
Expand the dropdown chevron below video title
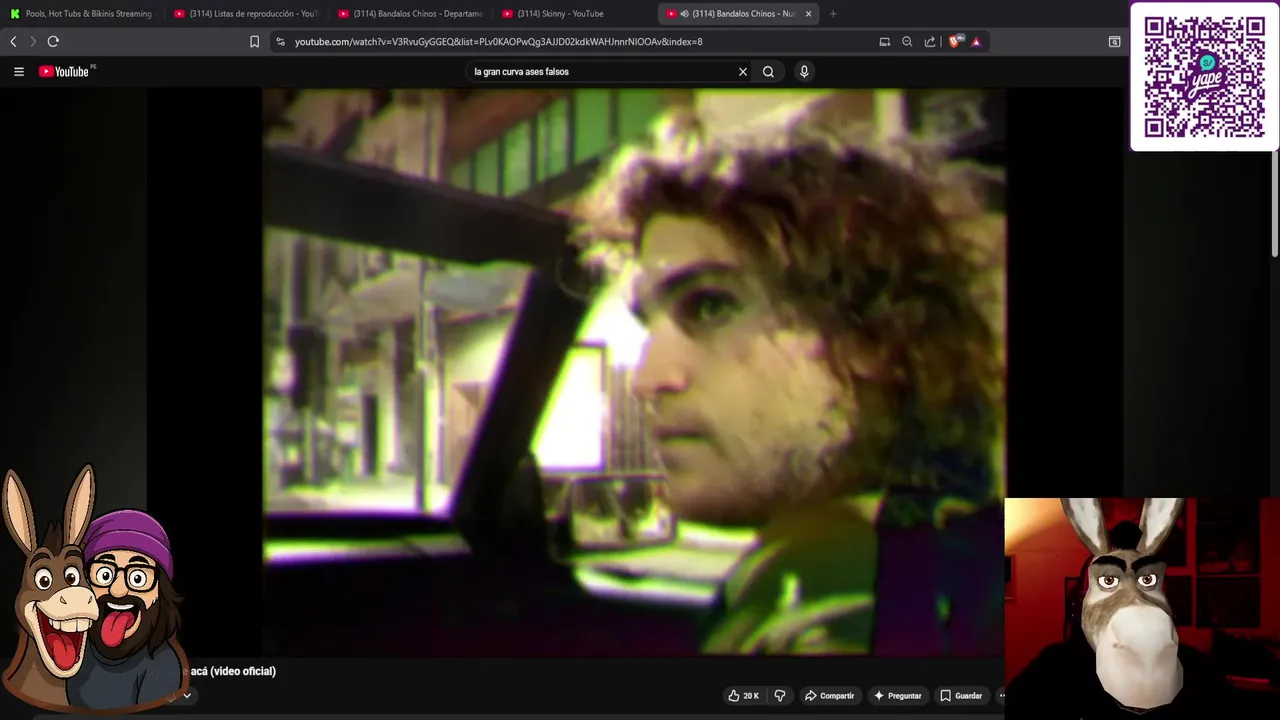pyautogui.click(x=186, y=696)
